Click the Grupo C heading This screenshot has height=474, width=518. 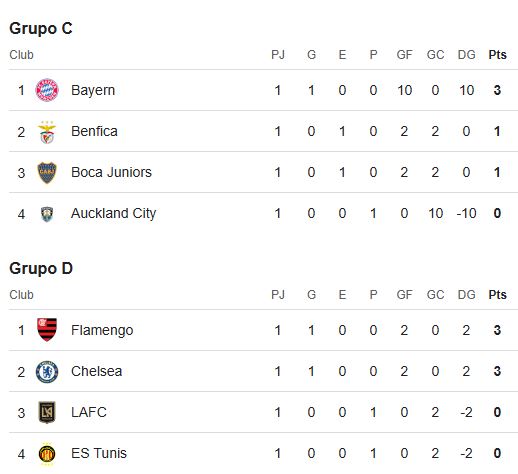click(x=41, y=29)
